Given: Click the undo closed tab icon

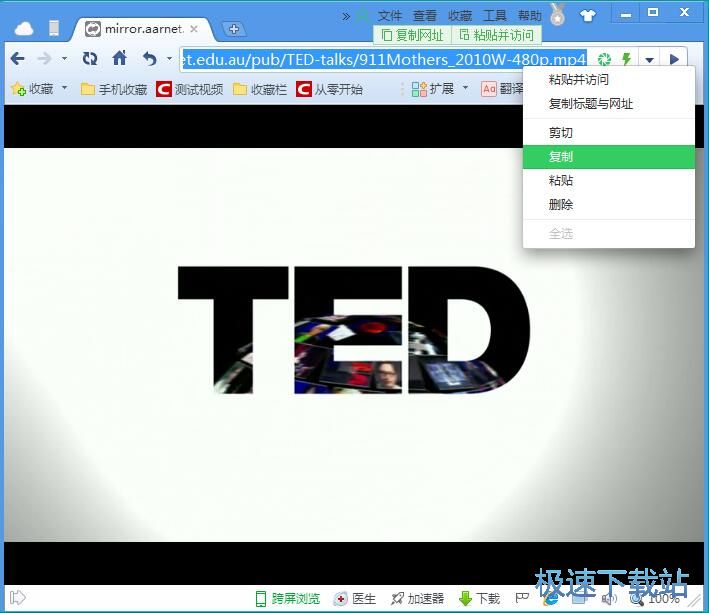Looking at the screenshot, I should pos(149,58).
